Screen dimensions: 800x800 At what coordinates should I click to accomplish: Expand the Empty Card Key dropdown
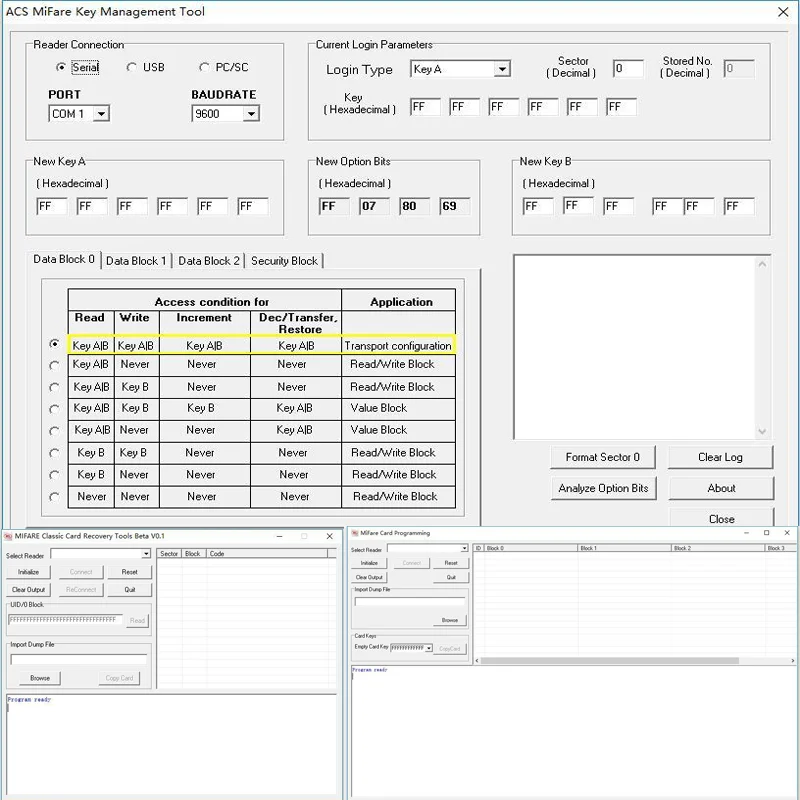(429, 648)
